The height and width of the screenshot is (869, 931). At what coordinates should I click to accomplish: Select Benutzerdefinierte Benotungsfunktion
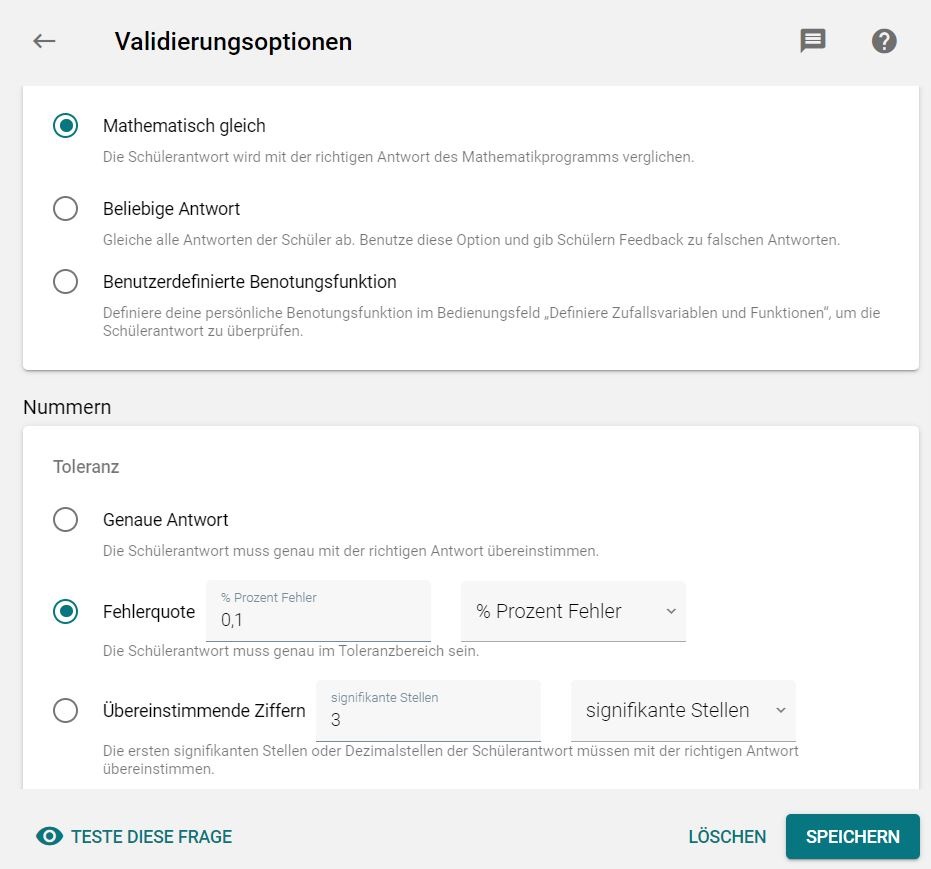click(65, 282)
